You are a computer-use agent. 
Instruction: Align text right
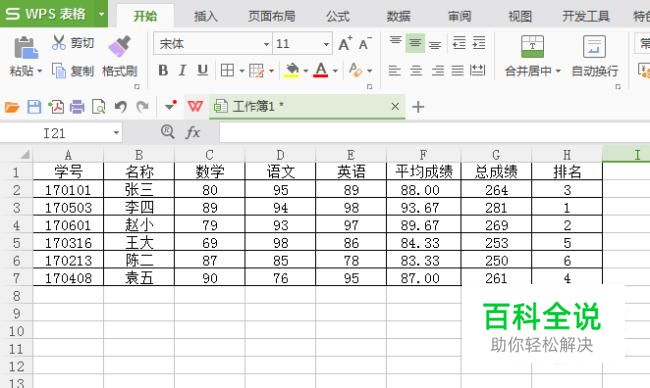(x=438, y=71)
